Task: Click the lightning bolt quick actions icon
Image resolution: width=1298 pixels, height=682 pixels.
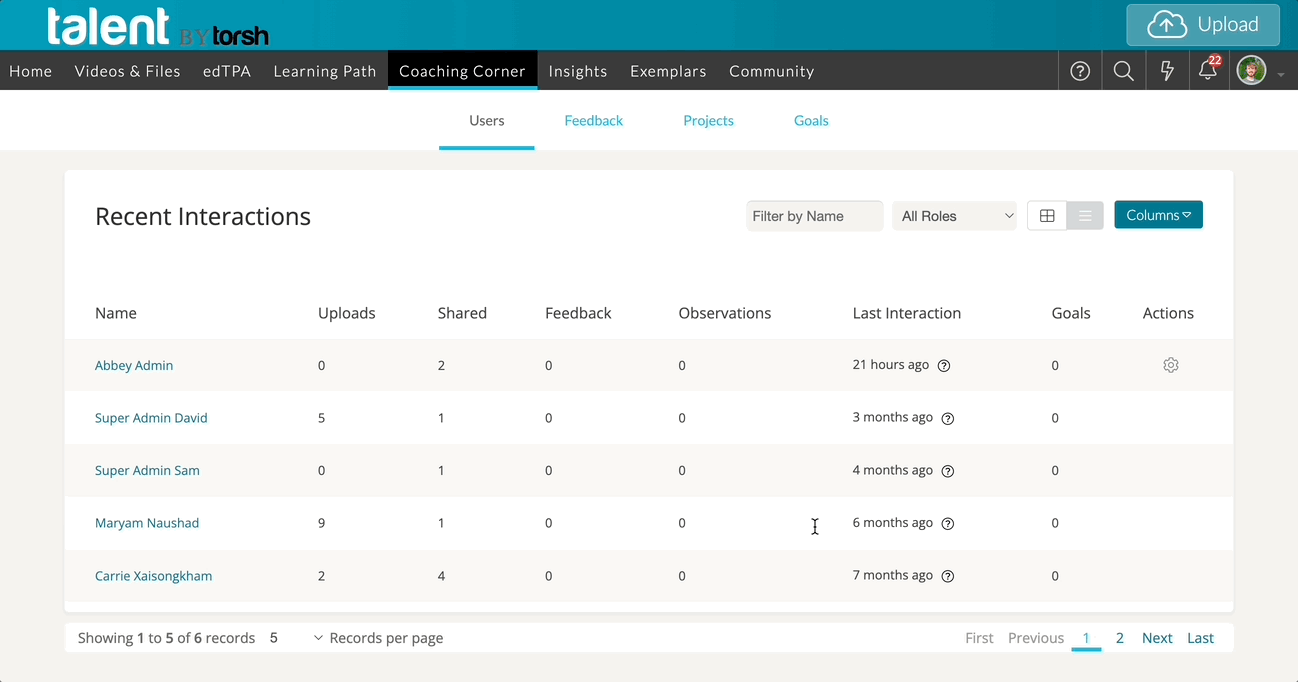Action: 1166,71
